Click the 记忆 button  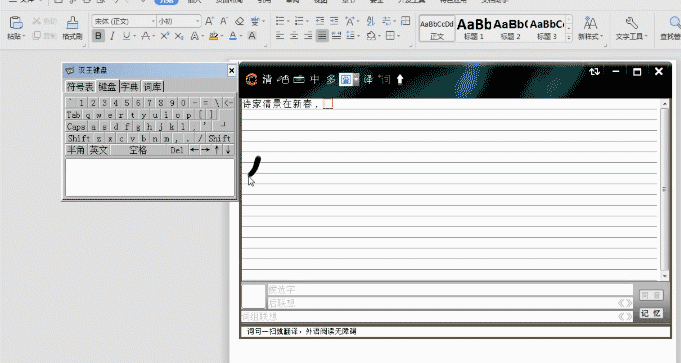[x=651, y=313]
